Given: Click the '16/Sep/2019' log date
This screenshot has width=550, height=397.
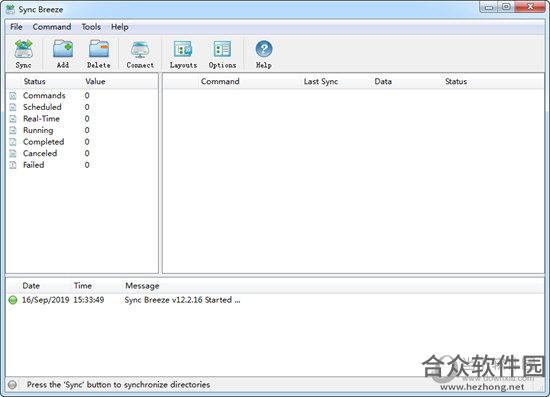Looking at the screenshot, I should (x=46, y=300).
